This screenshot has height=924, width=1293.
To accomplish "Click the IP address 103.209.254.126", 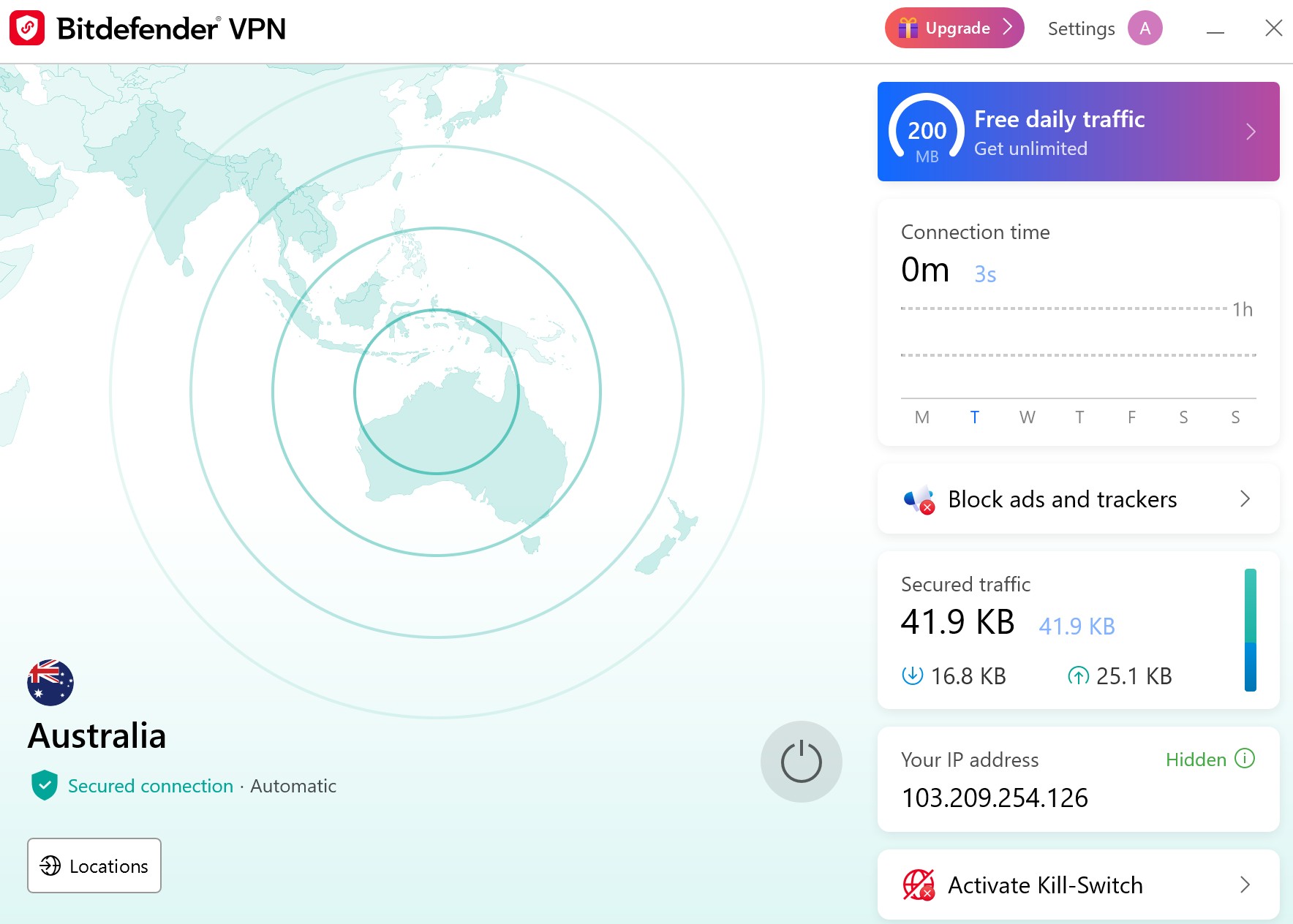I will coord(995,798).
